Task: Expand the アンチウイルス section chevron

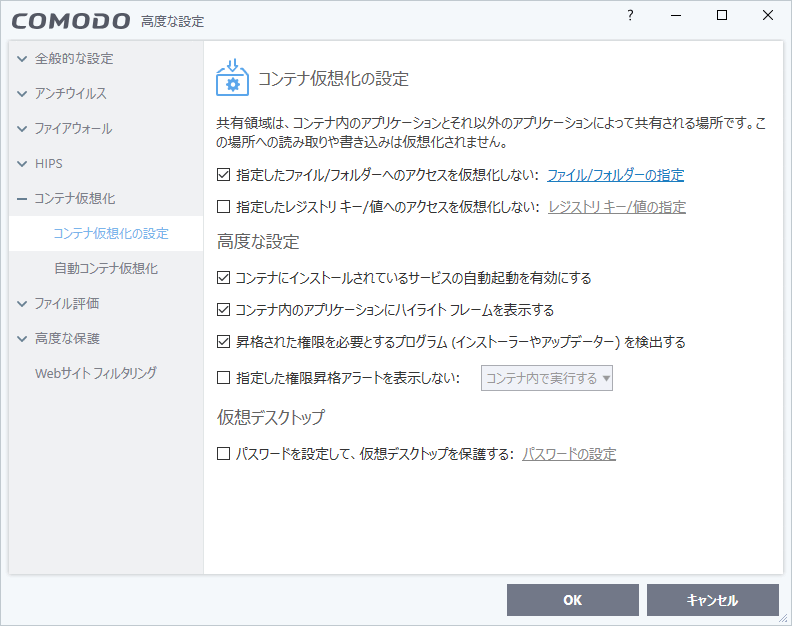Action: point(22,93)
